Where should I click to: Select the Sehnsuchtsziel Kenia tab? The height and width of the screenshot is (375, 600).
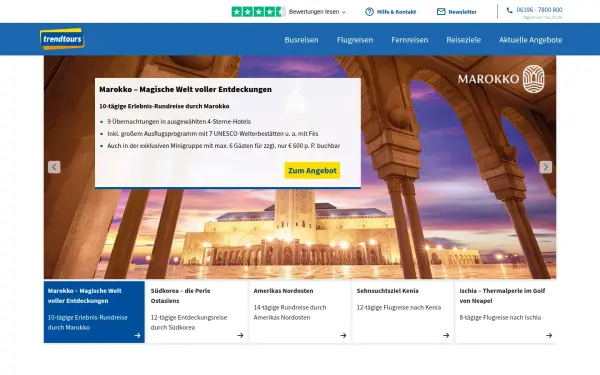(x=403, y=312)
